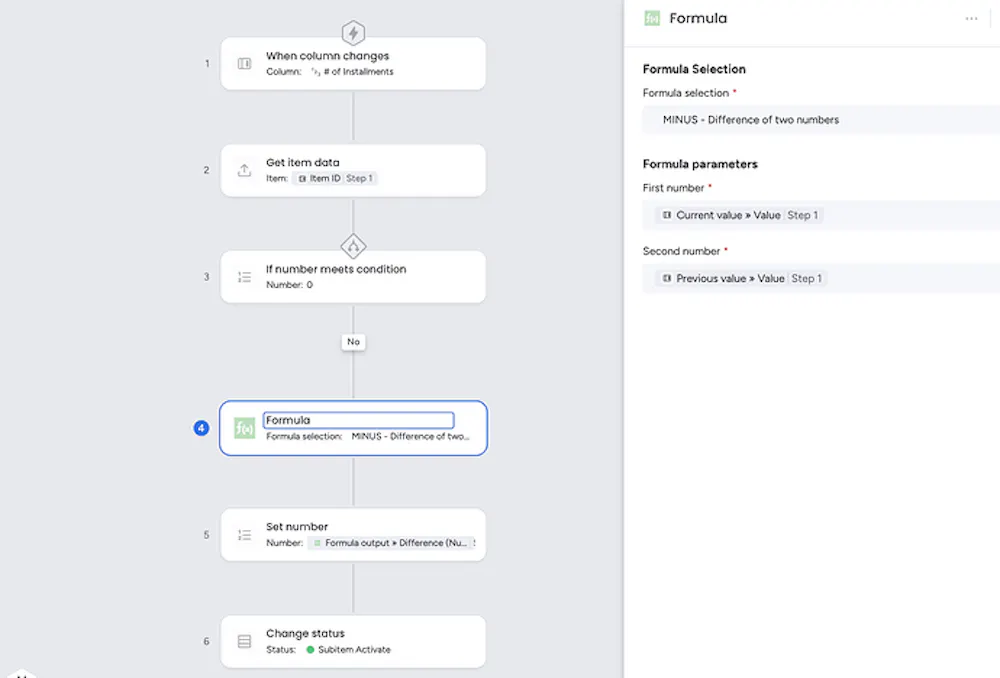1000x678 pixels.
Task: Click the Change status table icon
Action: pos(244,641)
